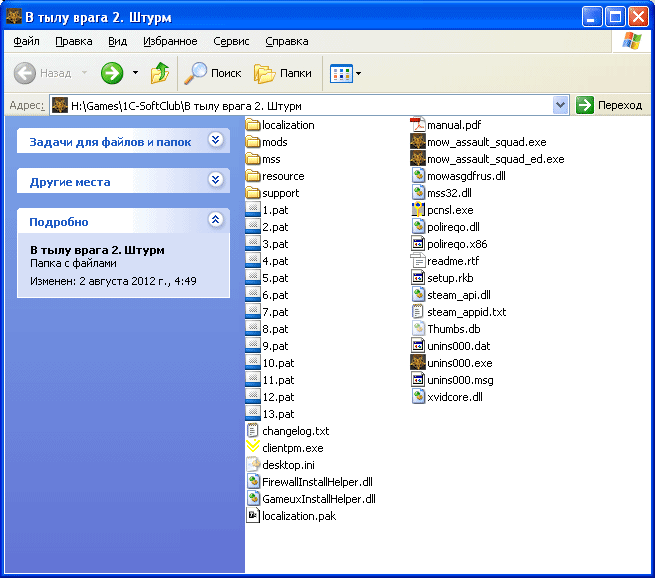Expand the Views dropdown arrow

coord(358,74)
